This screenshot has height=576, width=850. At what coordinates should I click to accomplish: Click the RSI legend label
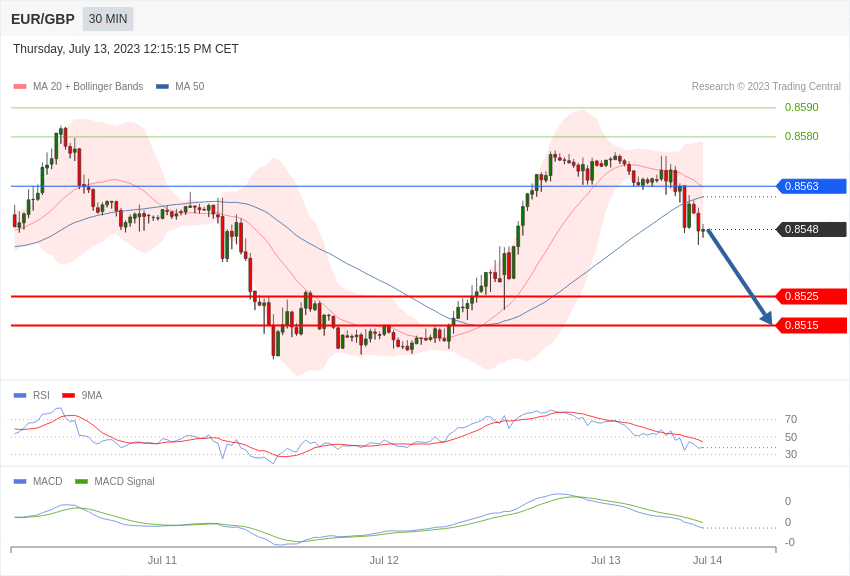point(41,396)
